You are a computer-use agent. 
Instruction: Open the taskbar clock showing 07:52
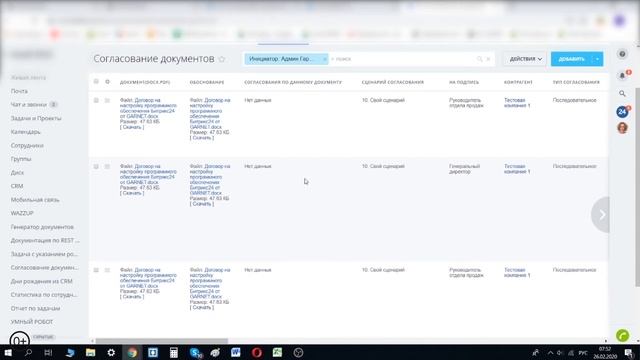tap(605, 353)
